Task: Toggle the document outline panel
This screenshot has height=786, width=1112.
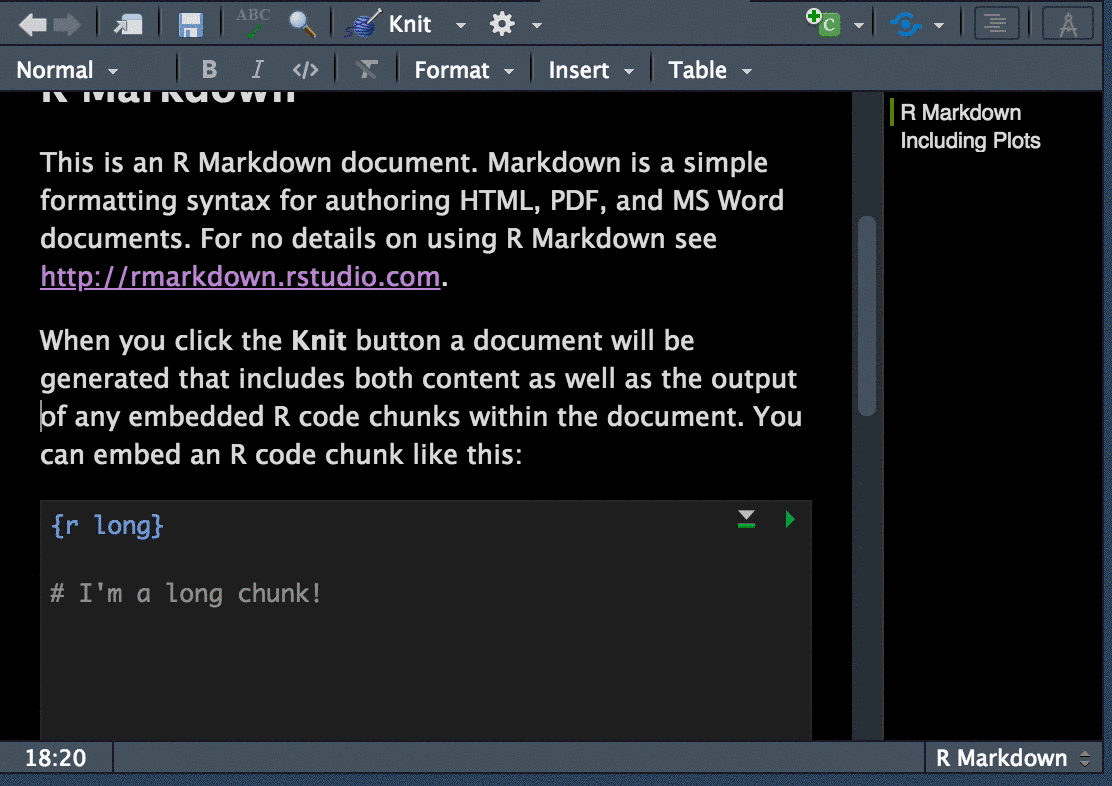Action: (x=996, y=22)
